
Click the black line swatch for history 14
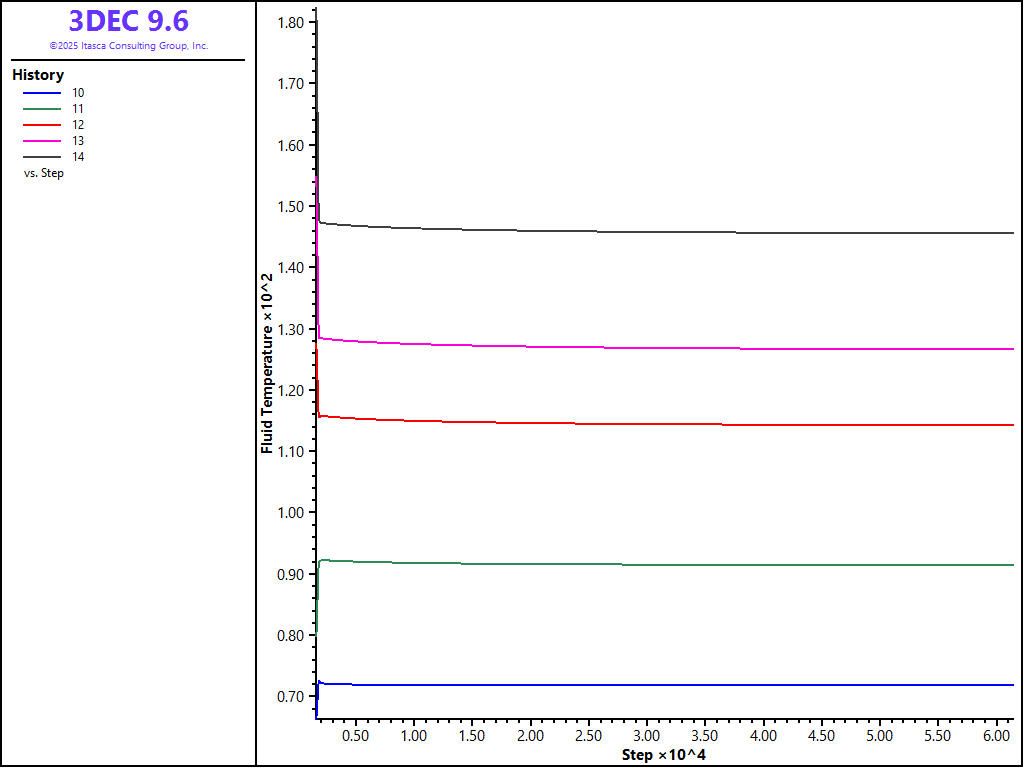pyautogui.click(x=42, y=157)
